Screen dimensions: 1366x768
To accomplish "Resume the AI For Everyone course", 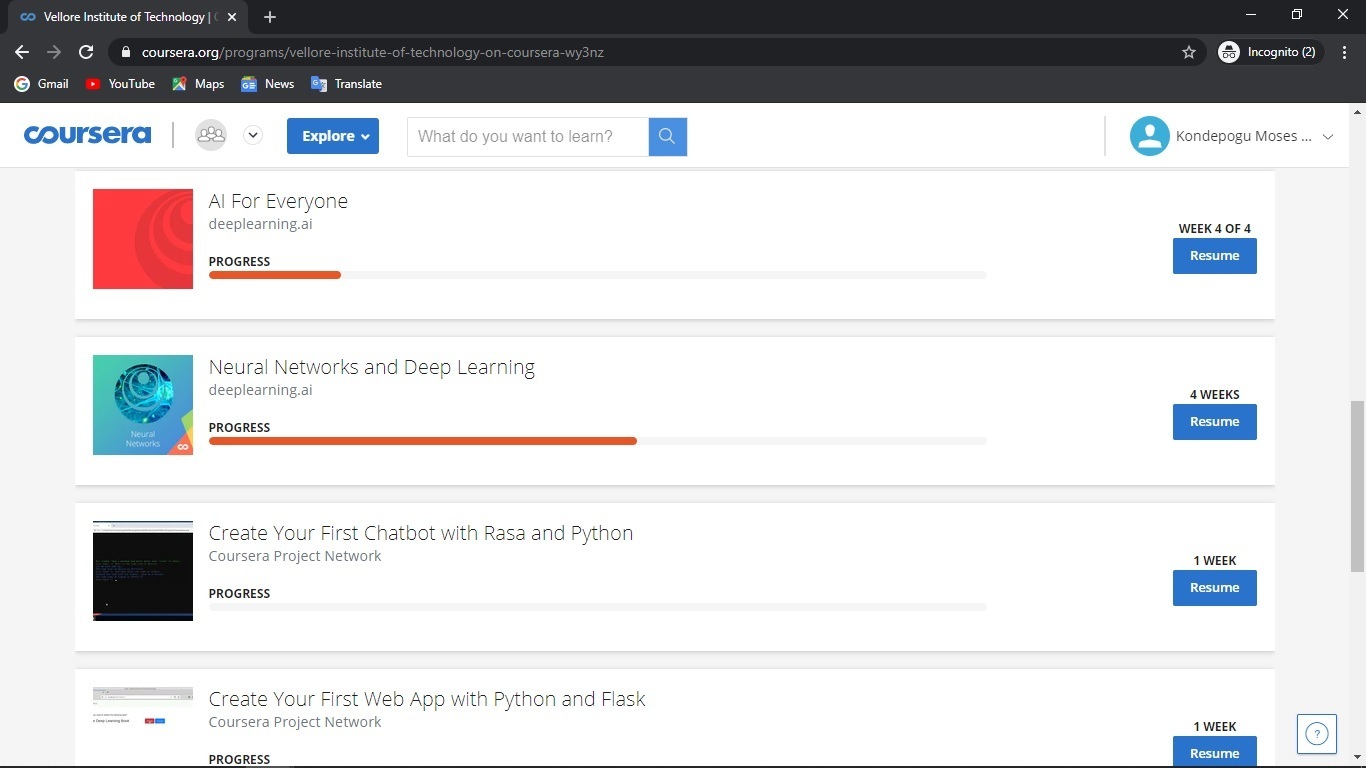I will 1215,256.
